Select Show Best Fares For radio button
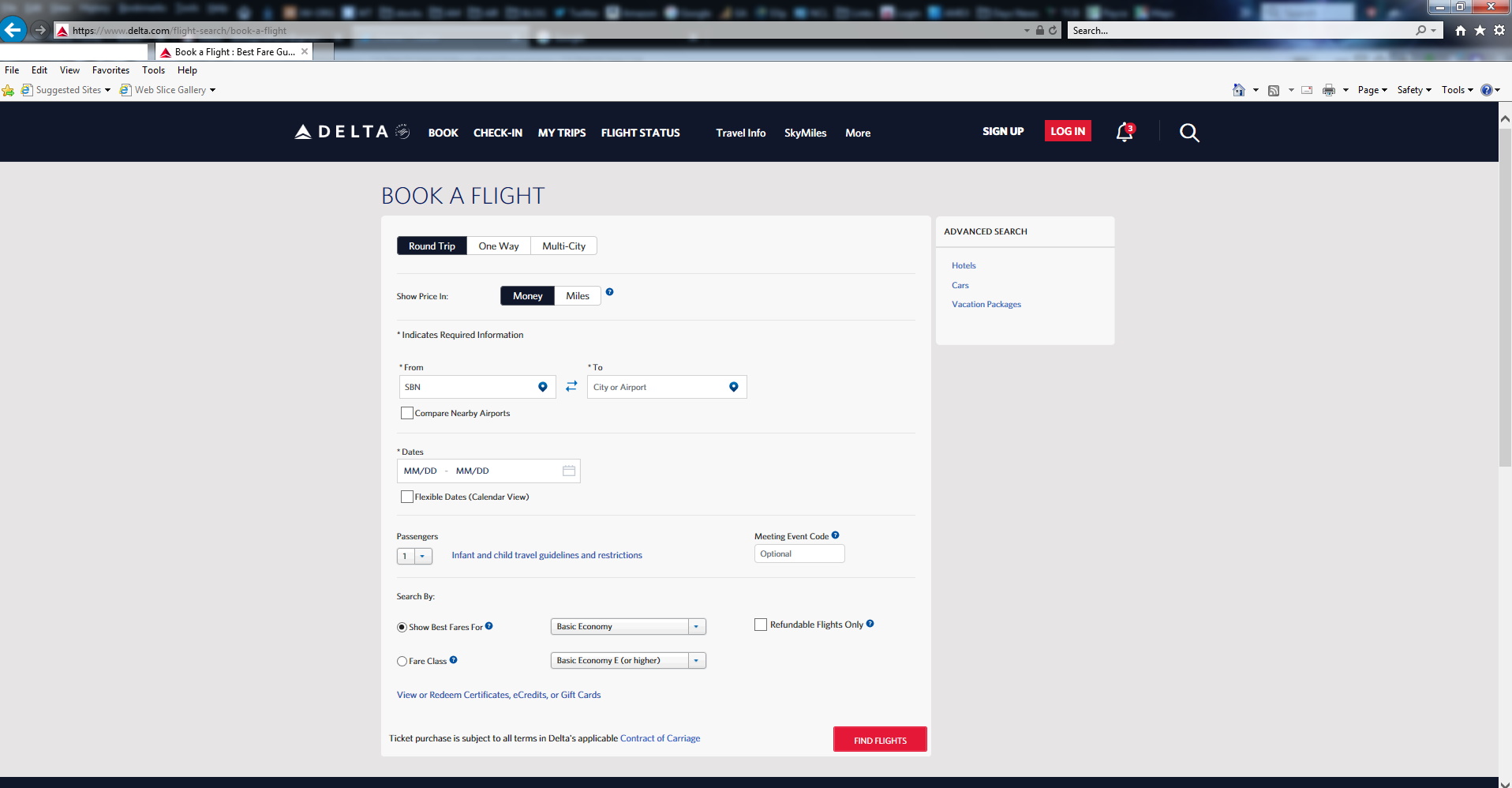The height and width of the screenshot is (788, 1512). pyautogui.click(x=402, y=628)
